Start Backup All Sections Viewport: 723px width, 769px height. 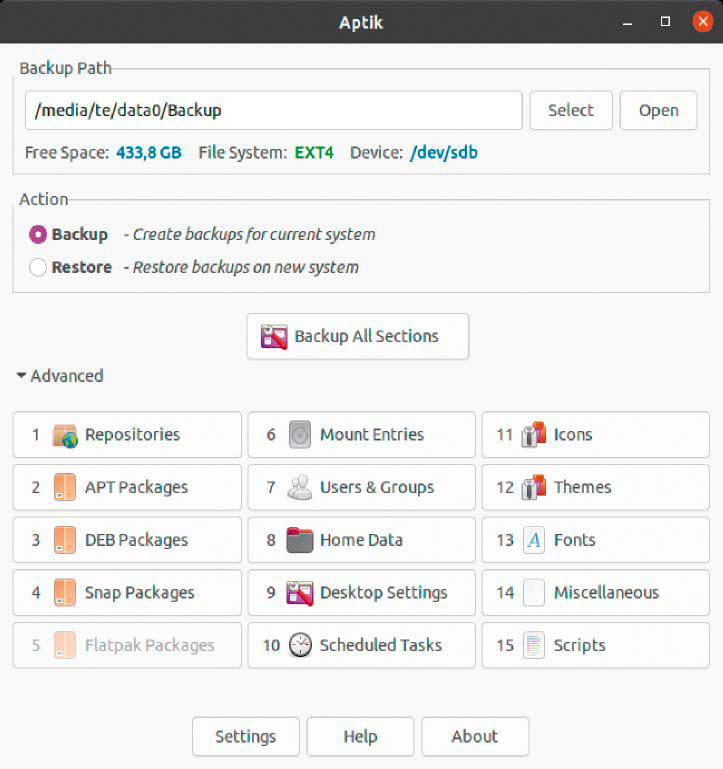pos(358,336)
